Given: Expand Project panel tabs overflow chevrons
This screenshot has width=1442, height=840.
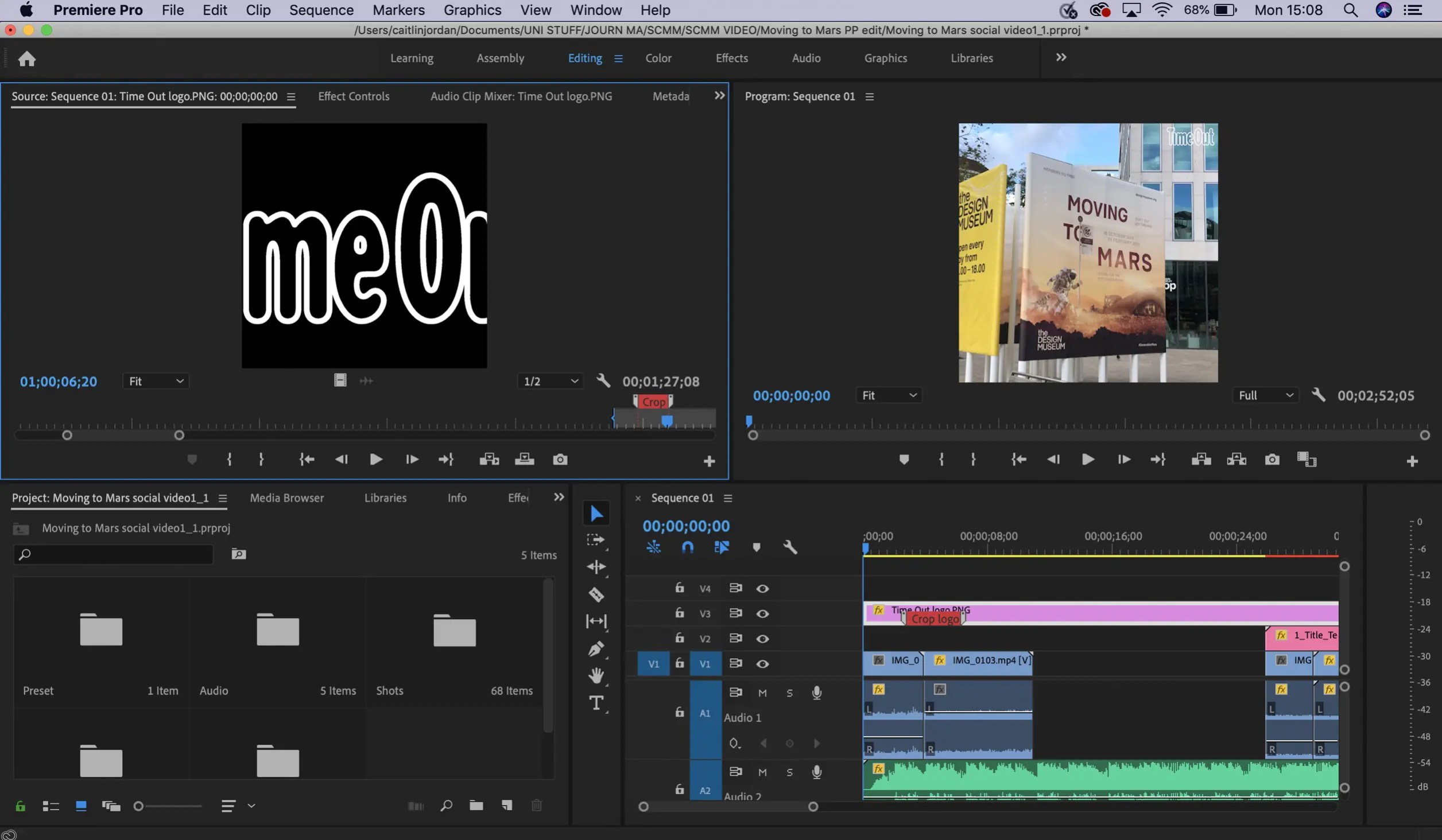Looking at the screenshot, I should pyautogui.click(x=559, y=497).
